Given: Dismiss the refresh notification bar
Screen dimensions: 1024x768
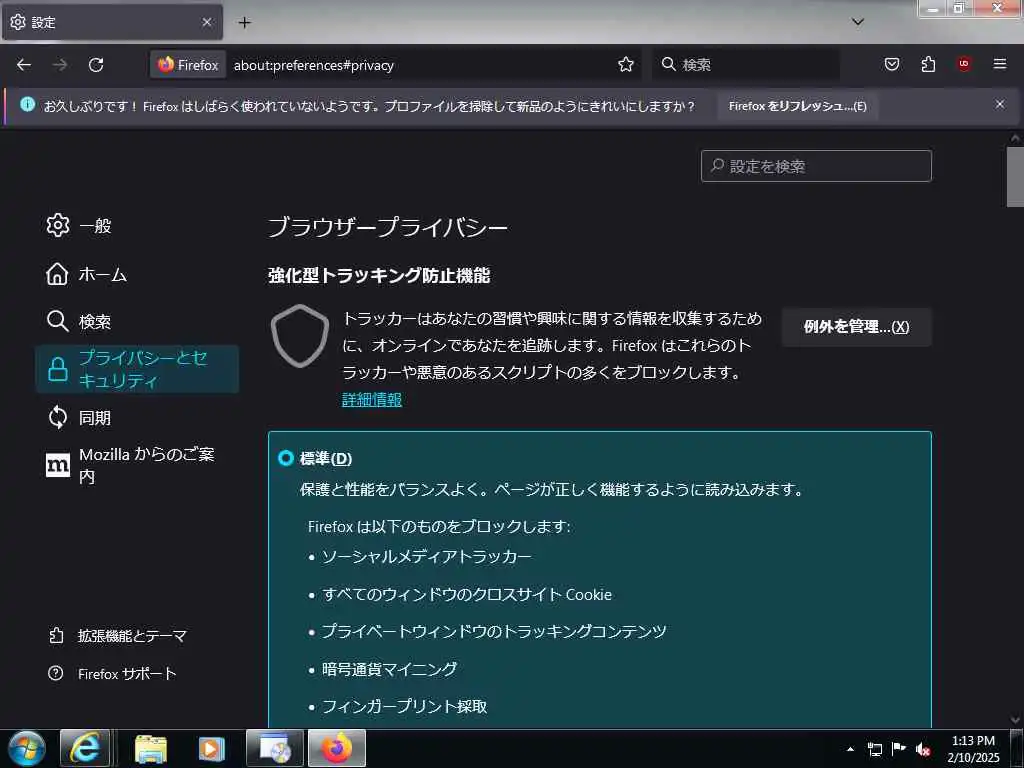Looking at the screenshot, I should [x=1000, y=104].
